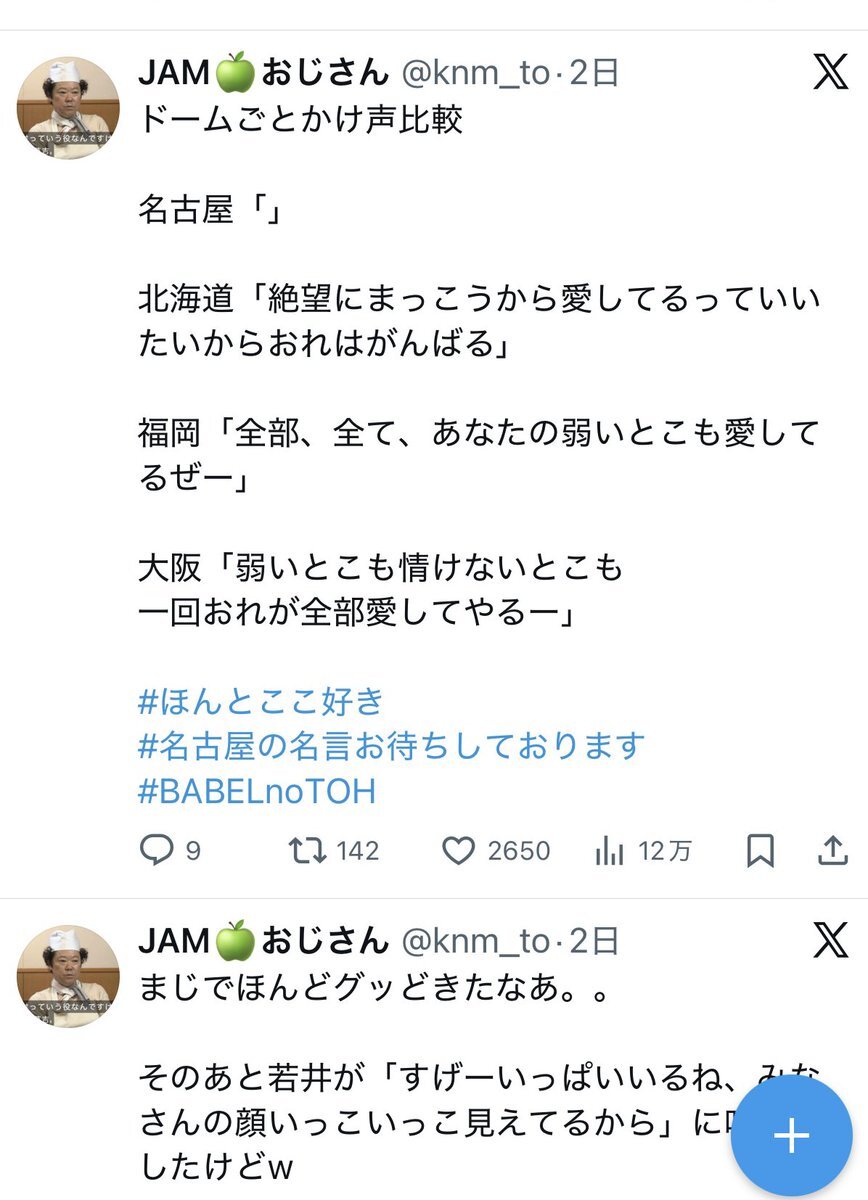Open JAM🍏おじさん name on first tweet
The image size is (868, 1200).
tap(262, 72)
